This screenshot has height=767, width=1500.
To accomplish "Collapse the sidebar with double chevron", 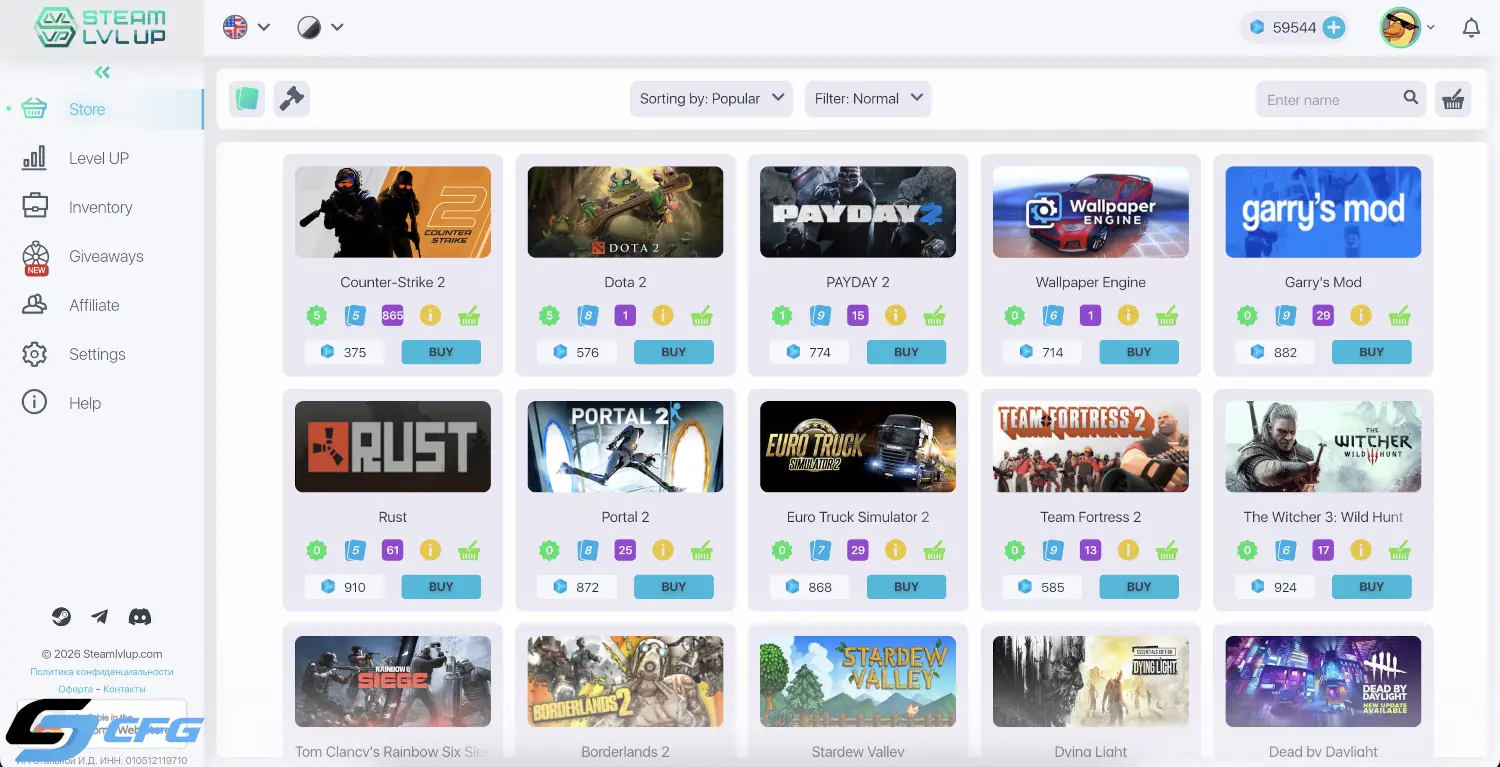I will tap(102, 72).
